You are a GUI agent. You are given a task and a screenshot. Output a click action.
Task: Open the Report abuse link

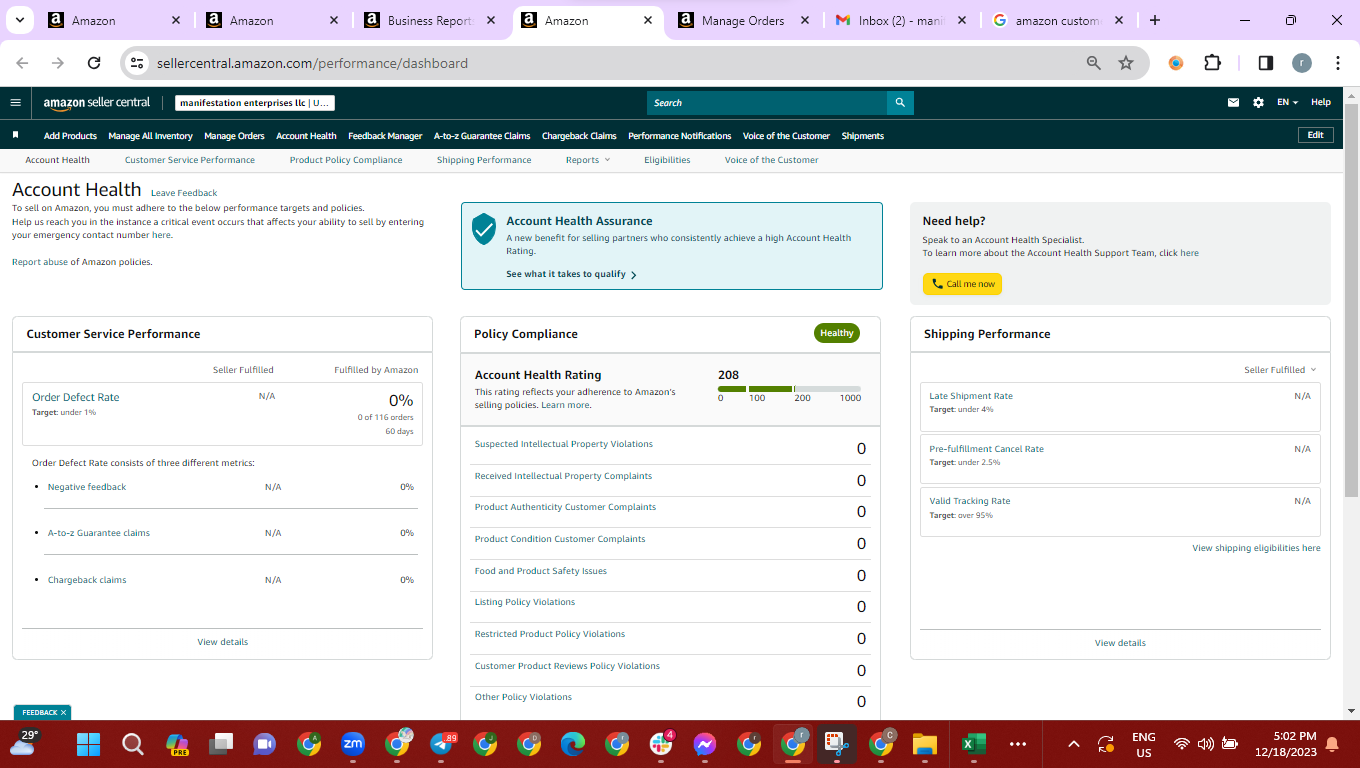point(39,262)
